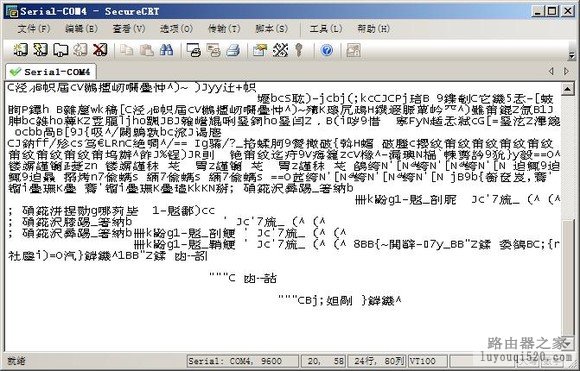Viewport: 580px width, 371px height.
Task: Click the Connect session toolbar icon
Action: click(21, 50)
